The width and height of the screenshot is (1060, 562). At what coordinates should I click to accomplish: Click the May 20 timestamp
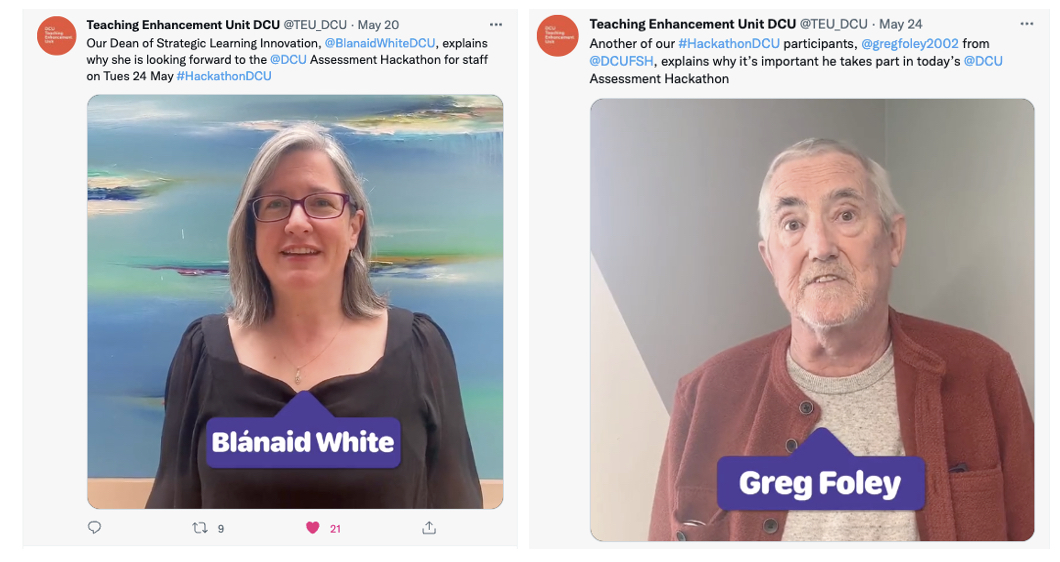pos(378,25)
